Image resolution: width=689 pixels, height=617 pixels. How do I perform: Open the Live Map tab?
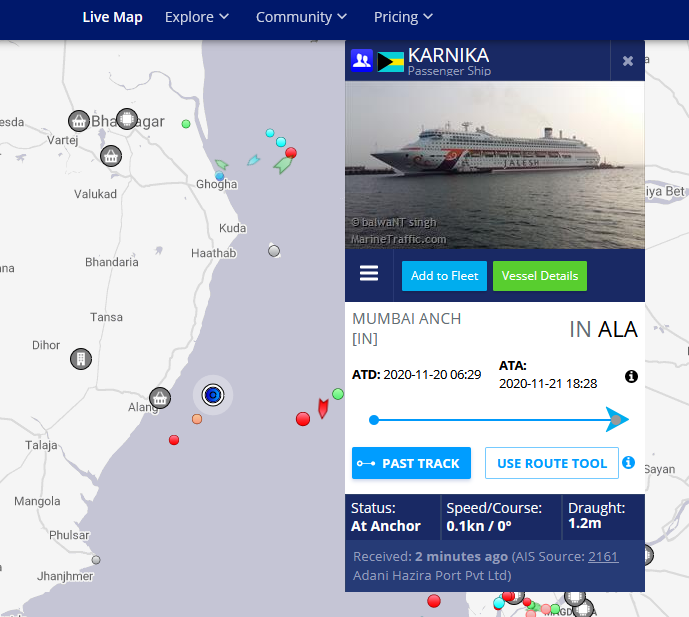click(x=112, y=17)
